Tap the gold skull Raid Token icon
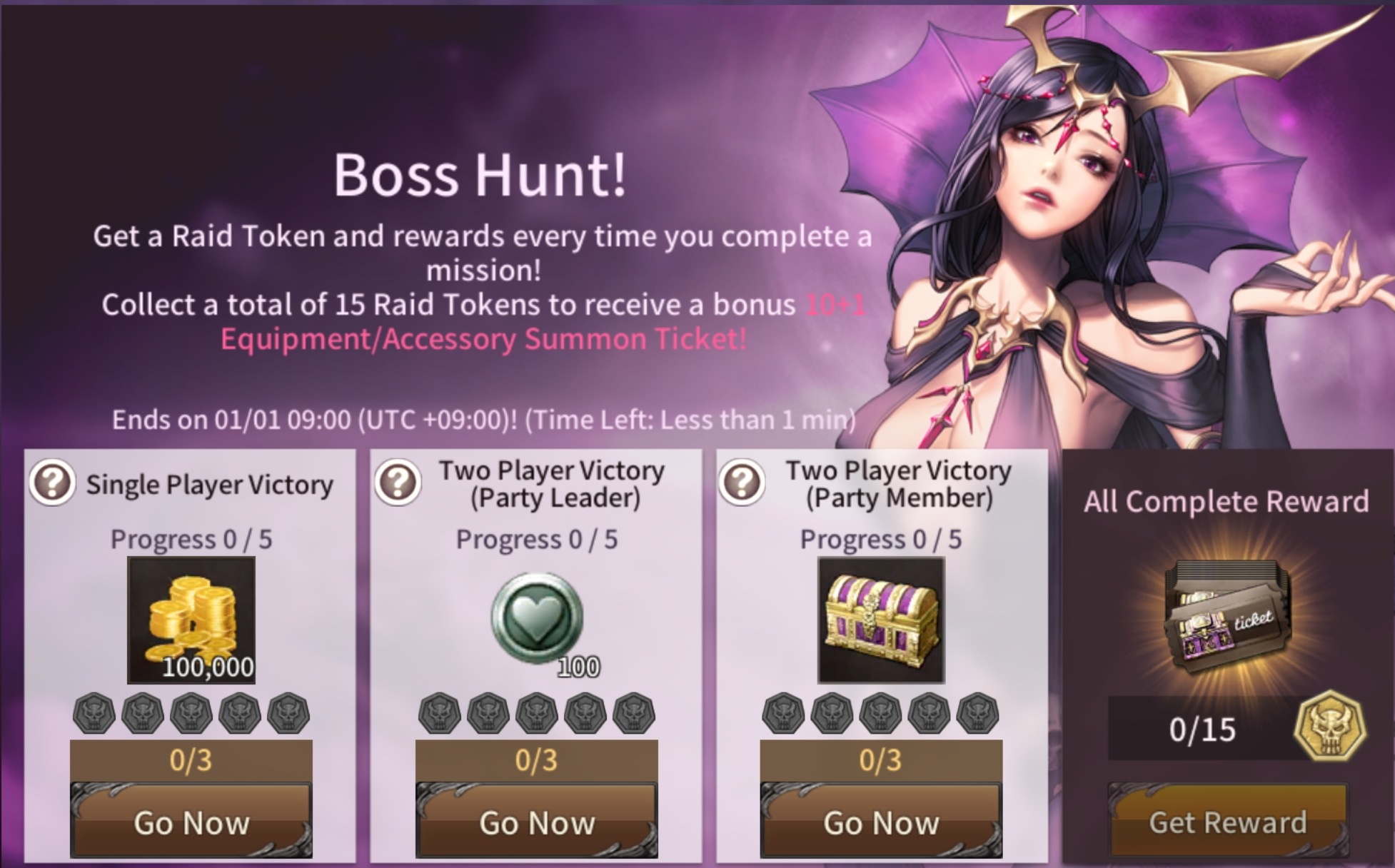 click(1330, 727)
